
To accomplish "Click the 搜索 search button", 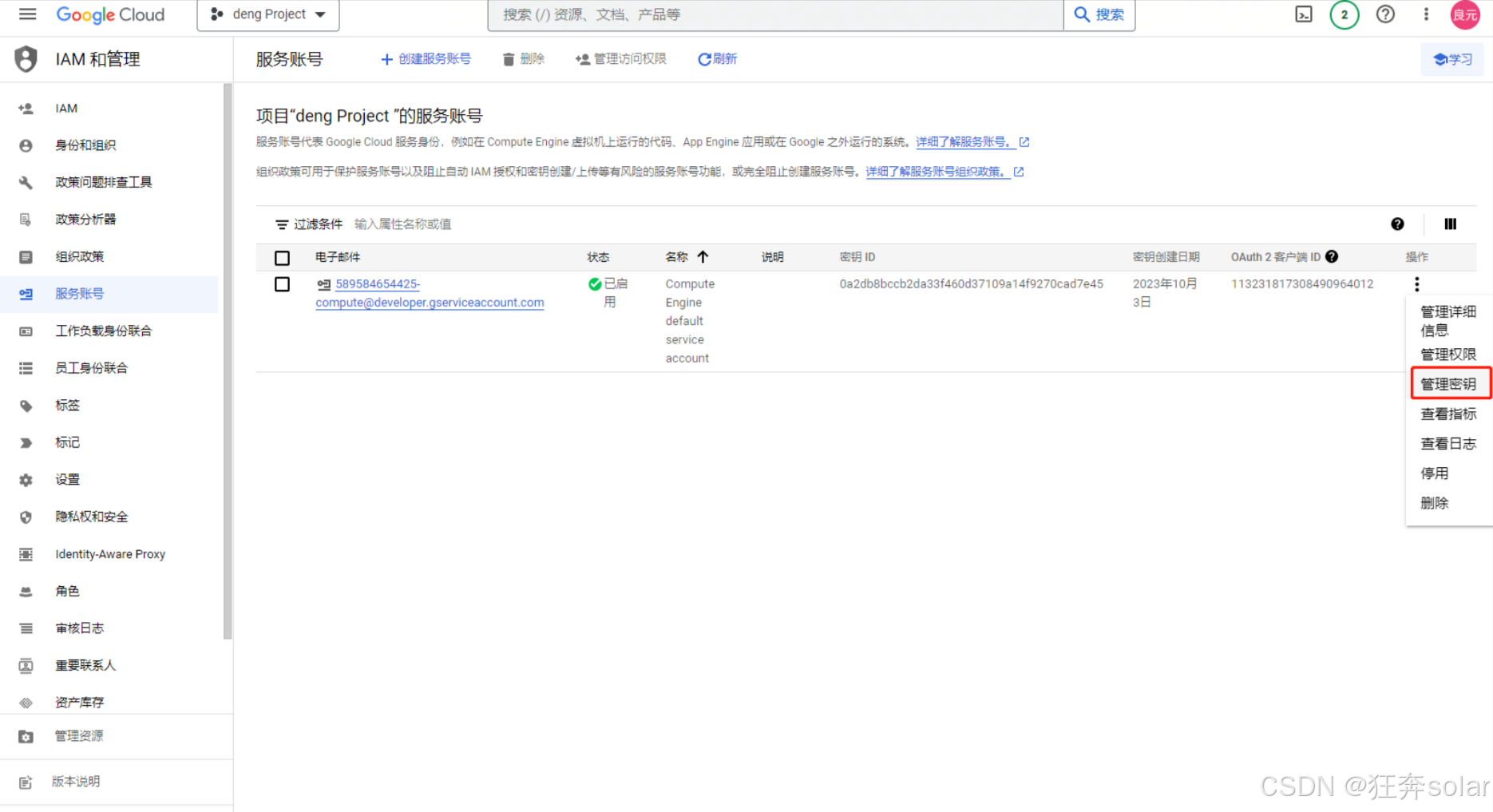I will pos(1099,14).
